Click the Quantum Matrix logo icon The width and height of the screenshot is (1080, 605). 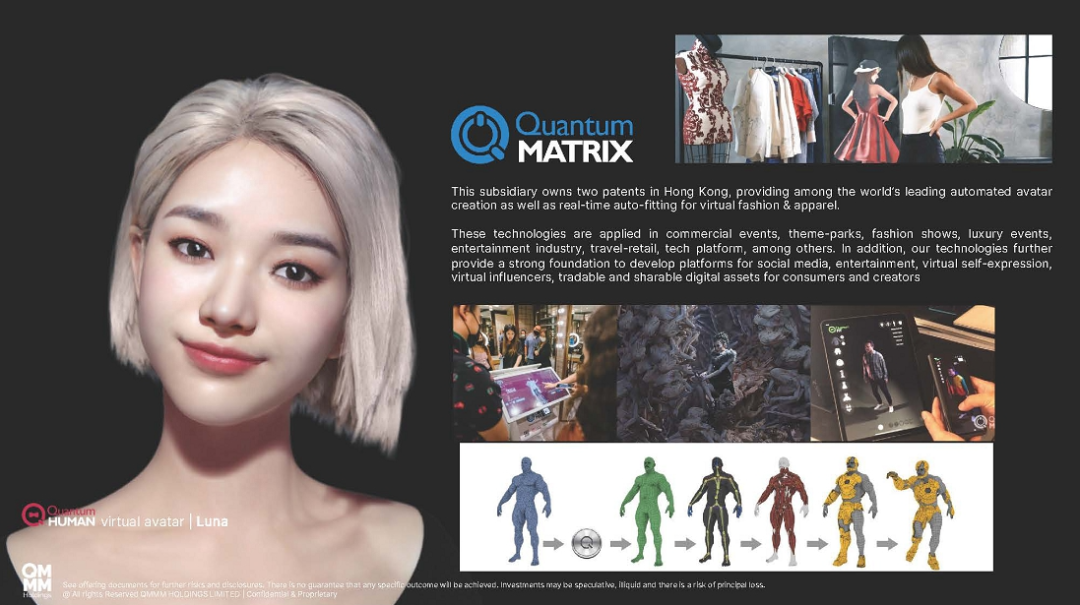coord(479,134)
